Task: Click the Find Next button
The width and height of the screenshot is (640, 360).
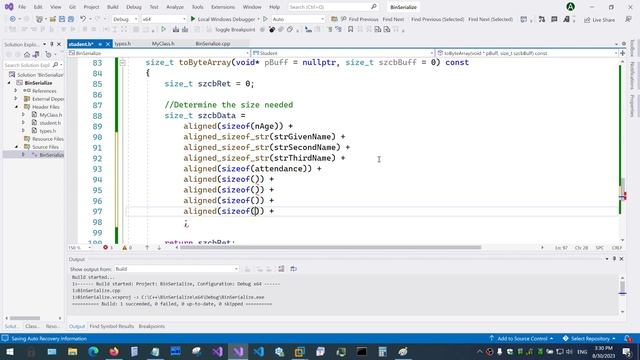Action: (393, 19)
